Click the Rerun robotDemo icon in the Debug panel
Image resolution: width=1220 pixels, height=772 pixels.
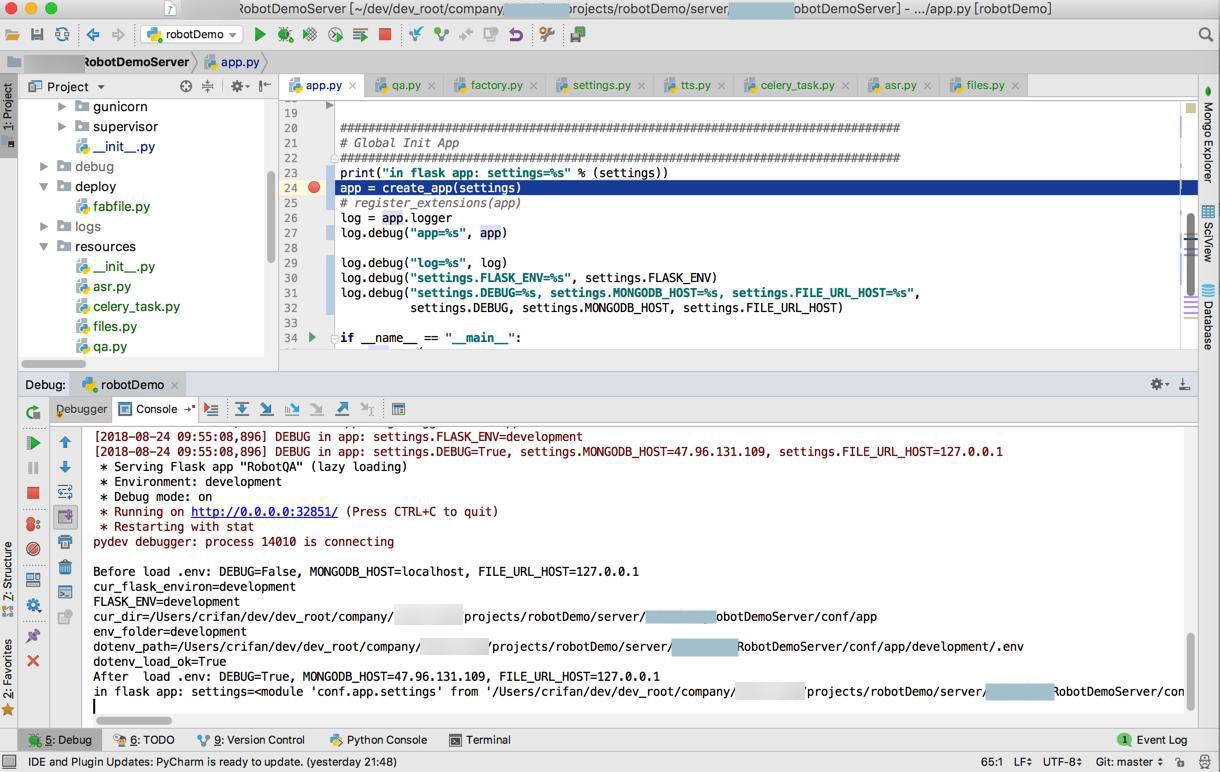click(x=33, y=412)
